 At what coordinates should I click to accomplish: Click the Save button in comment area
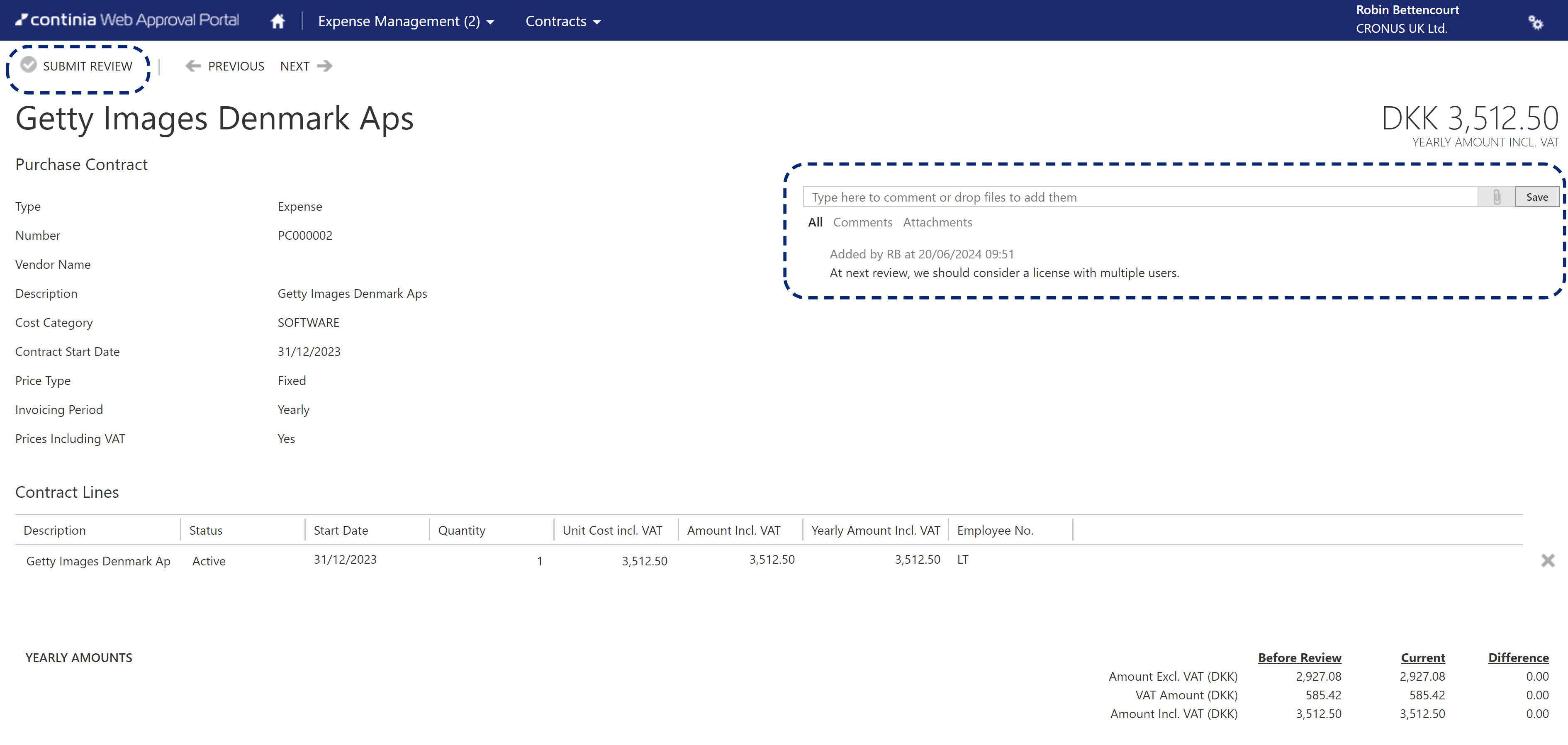pos(1536,196)
